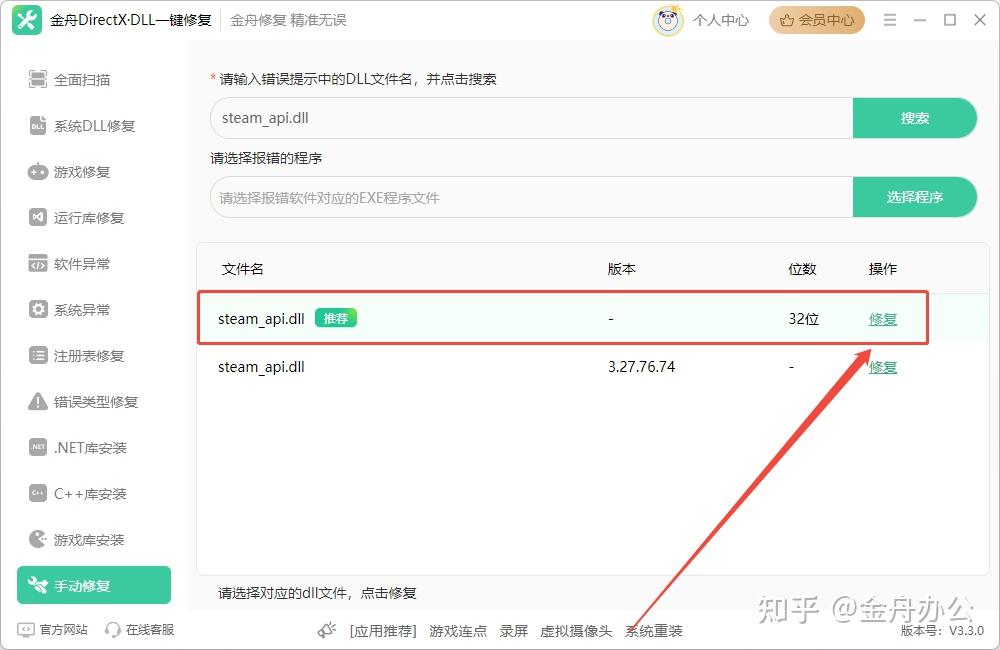Click the C++库安装 icon
The image size is (1000, 650).
pos(38,493)
